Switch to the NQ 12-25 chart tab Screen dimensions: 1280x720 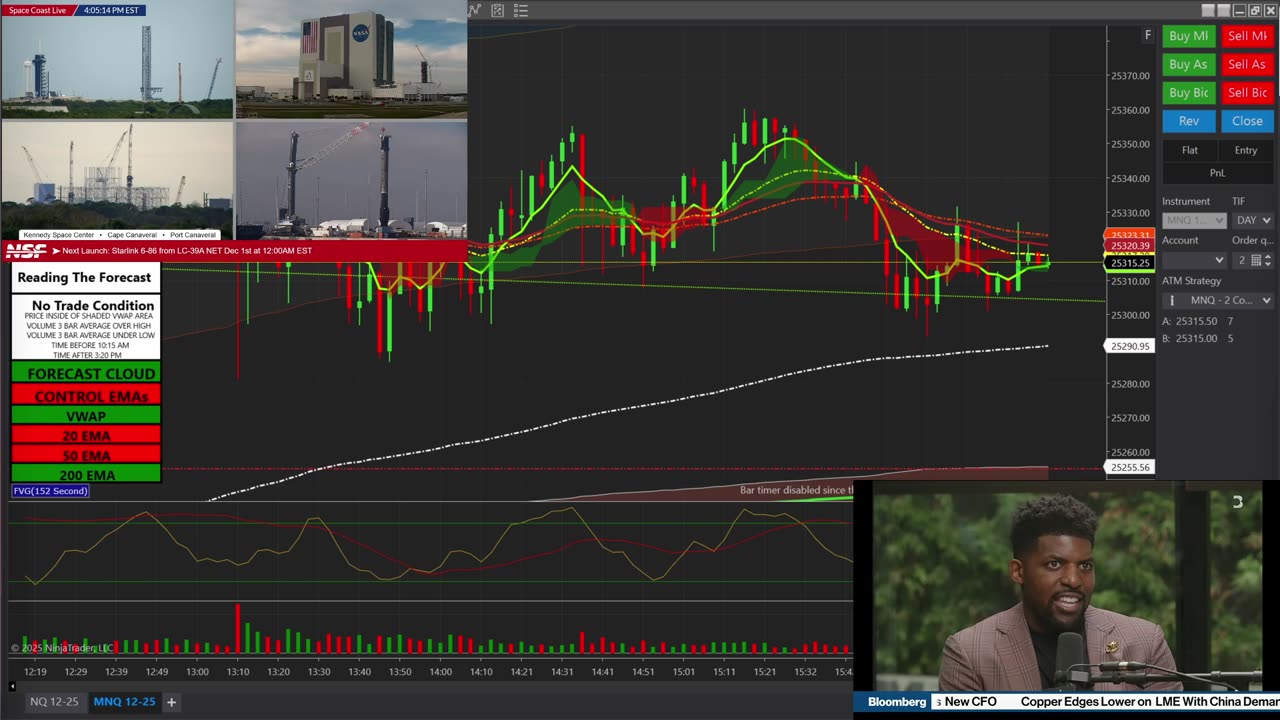pos(54,702)
